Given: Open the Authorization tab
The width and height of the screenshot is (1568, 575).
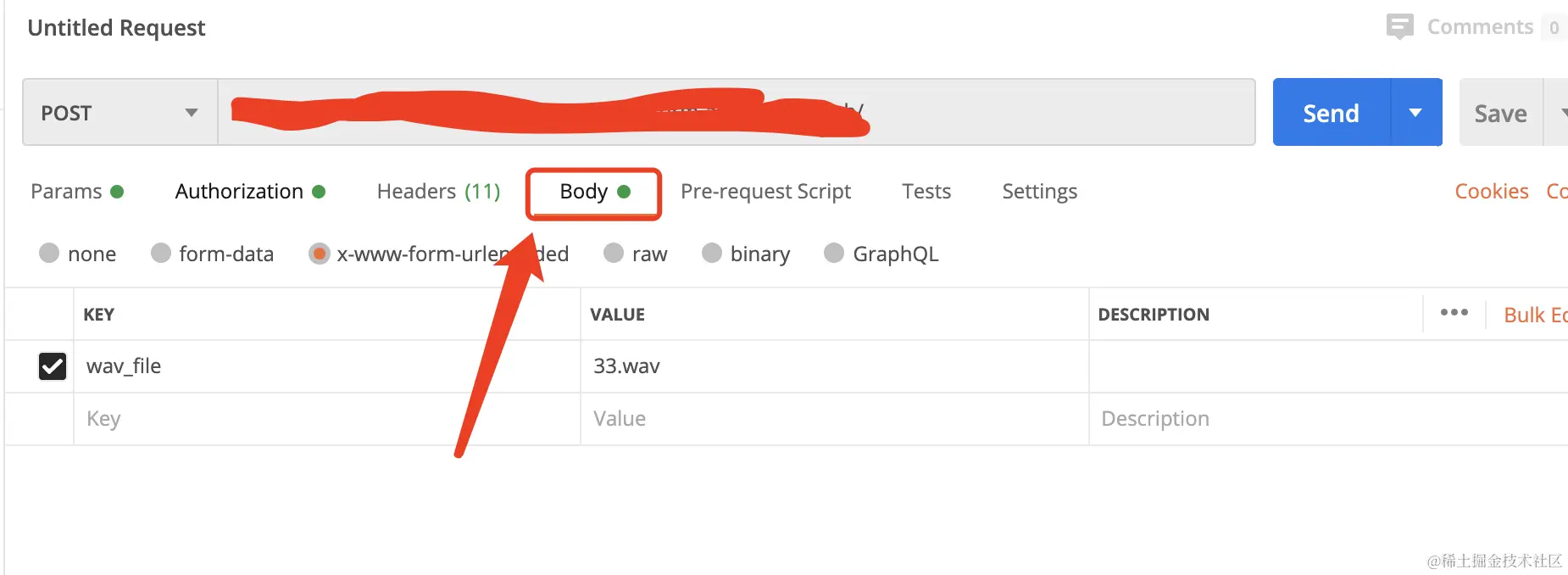Looking at the screenshot, I should (239, 192).
